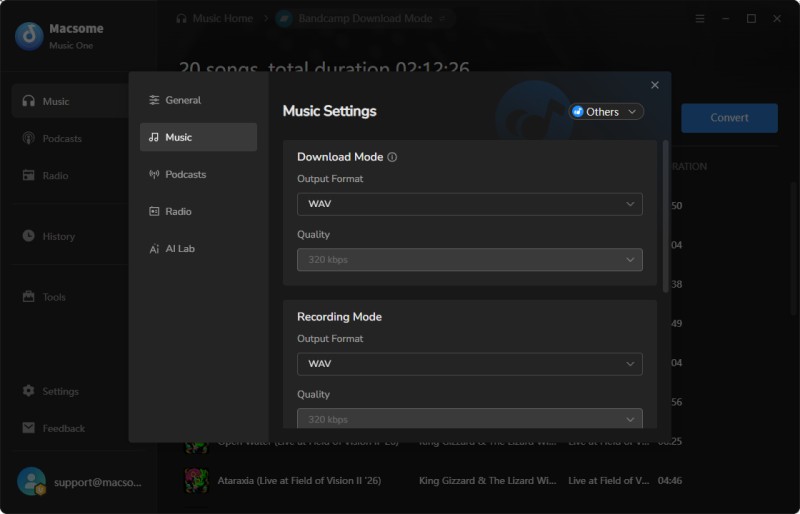Click the Music note icon in settings
The height and width of the screenshot is (514, 800).
point(154,137)
